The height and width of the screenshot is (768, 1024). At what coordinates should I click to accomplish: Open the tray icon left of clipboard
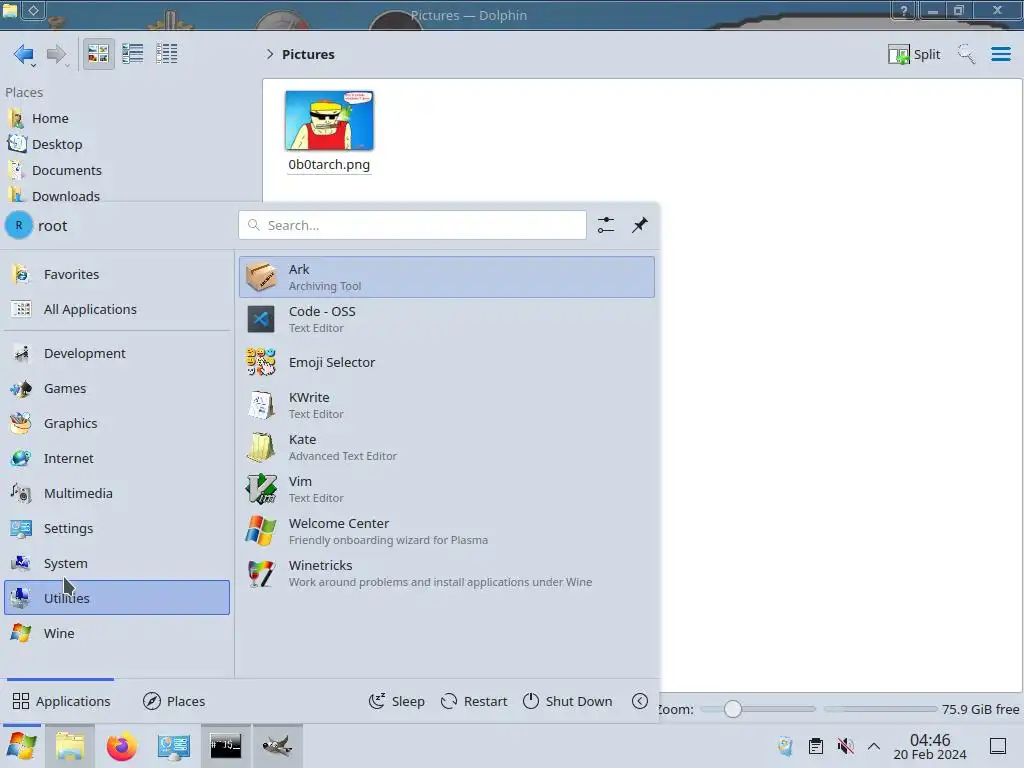(786, 746)
